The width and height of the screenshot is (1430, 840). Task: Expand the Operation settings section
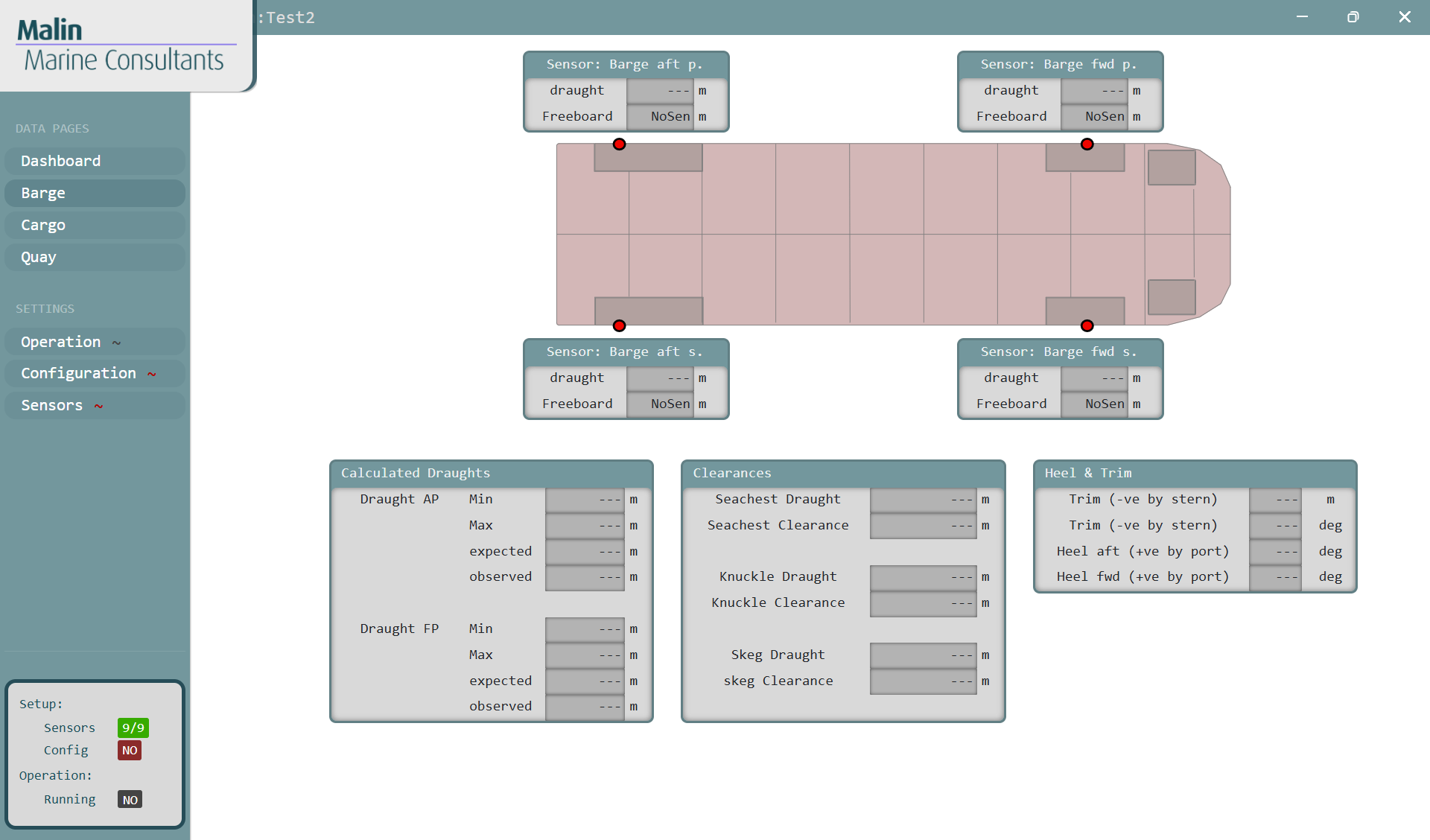coord(95,342)
